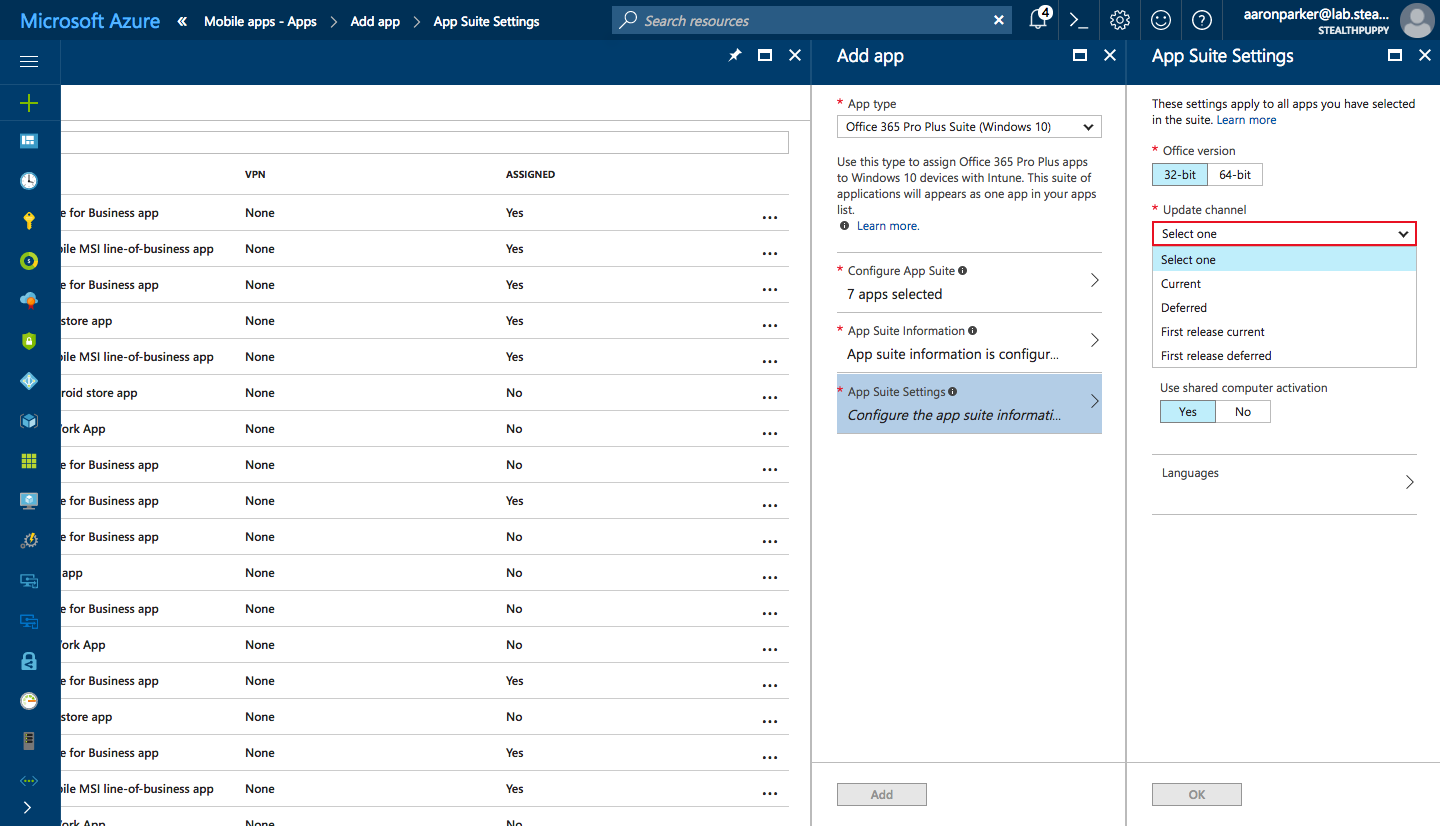
Task: Open the green circle cost management icon
Action: (x=29, y=261)
